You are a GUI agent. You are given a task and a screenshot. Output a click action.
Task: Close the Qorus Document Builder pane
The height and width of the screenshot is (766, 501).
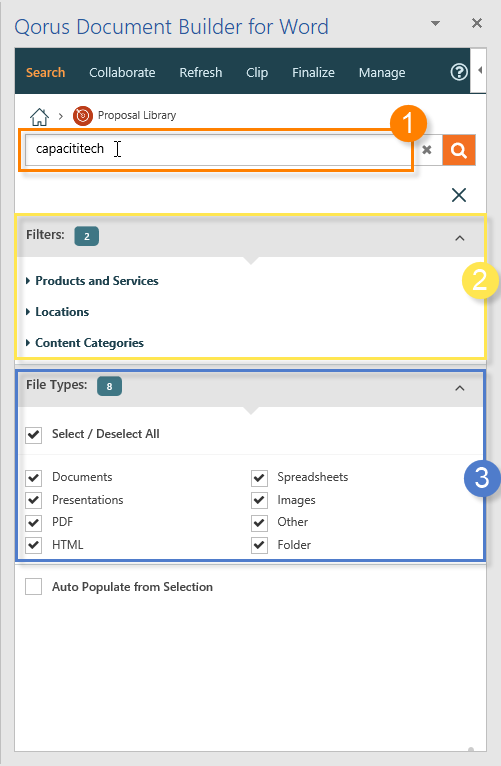(477, 23)
